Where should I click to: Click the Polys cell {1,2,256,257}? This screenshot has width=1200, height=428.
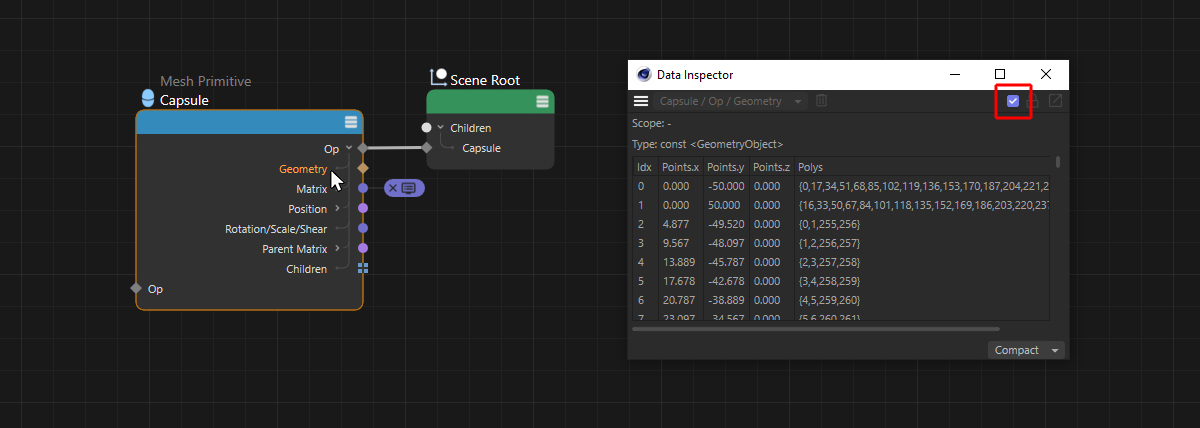[830, 243]
